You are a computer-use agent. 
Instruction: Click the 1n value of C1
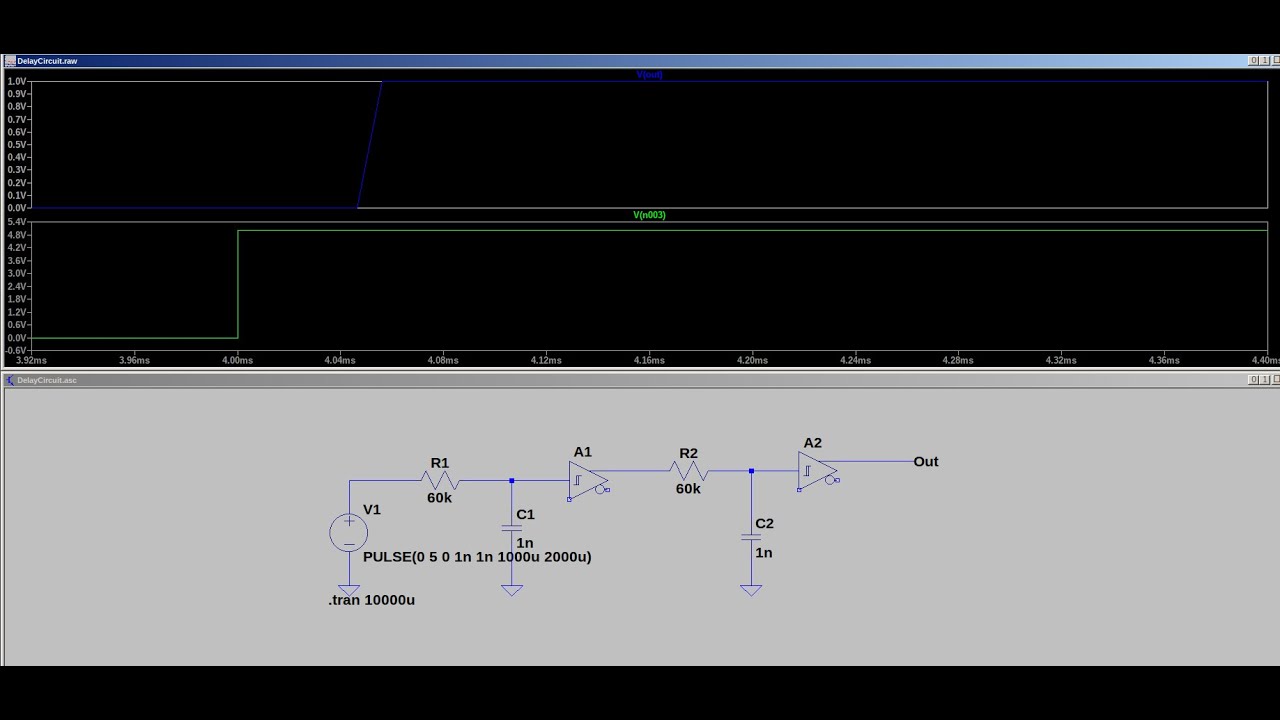pyautogui.click(x=525, y=543)
